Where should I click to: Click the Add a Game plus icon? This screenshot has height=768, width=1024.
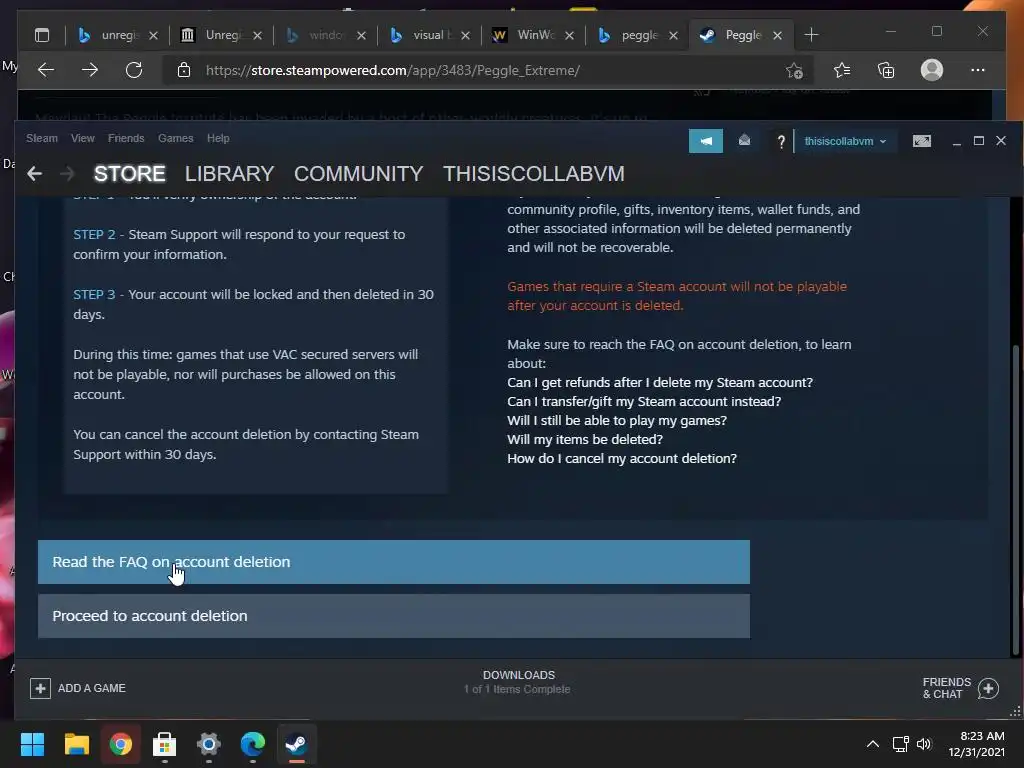40,688
